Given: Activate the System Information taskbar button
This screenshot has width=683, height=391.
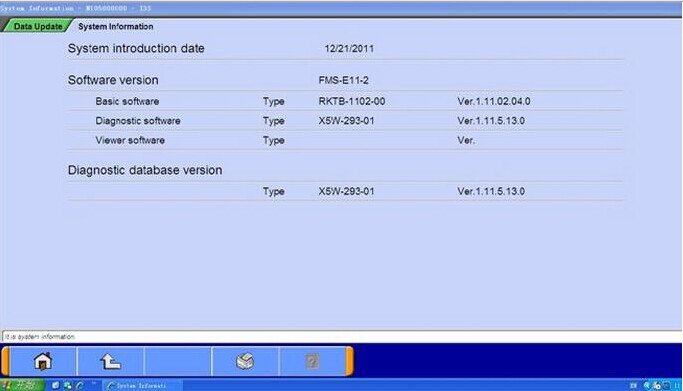Looking at the screenshot, I should (x=142, y=385).
